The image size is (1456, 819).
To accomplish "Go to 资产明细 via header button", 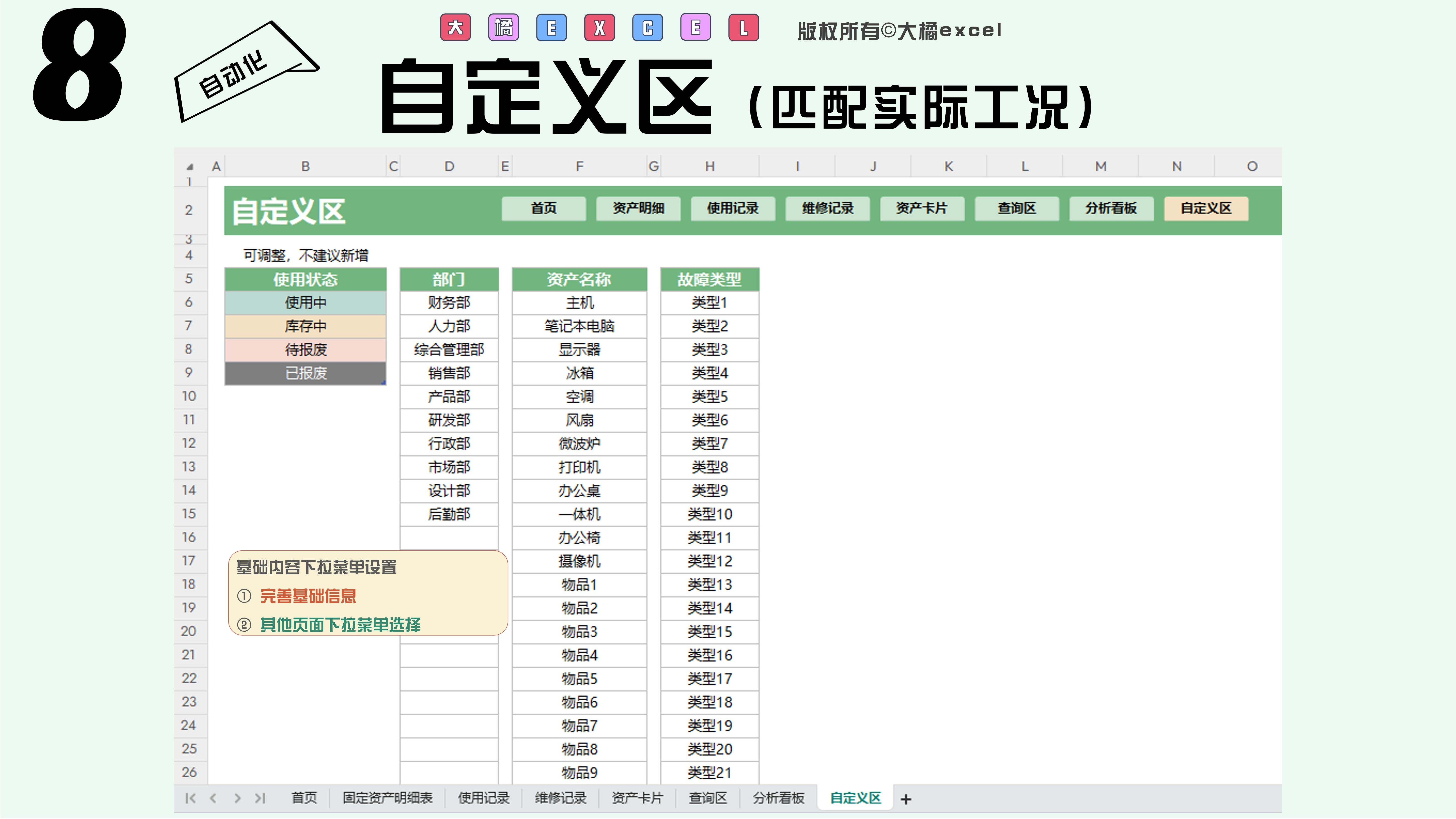I will [x=638, y=208].
